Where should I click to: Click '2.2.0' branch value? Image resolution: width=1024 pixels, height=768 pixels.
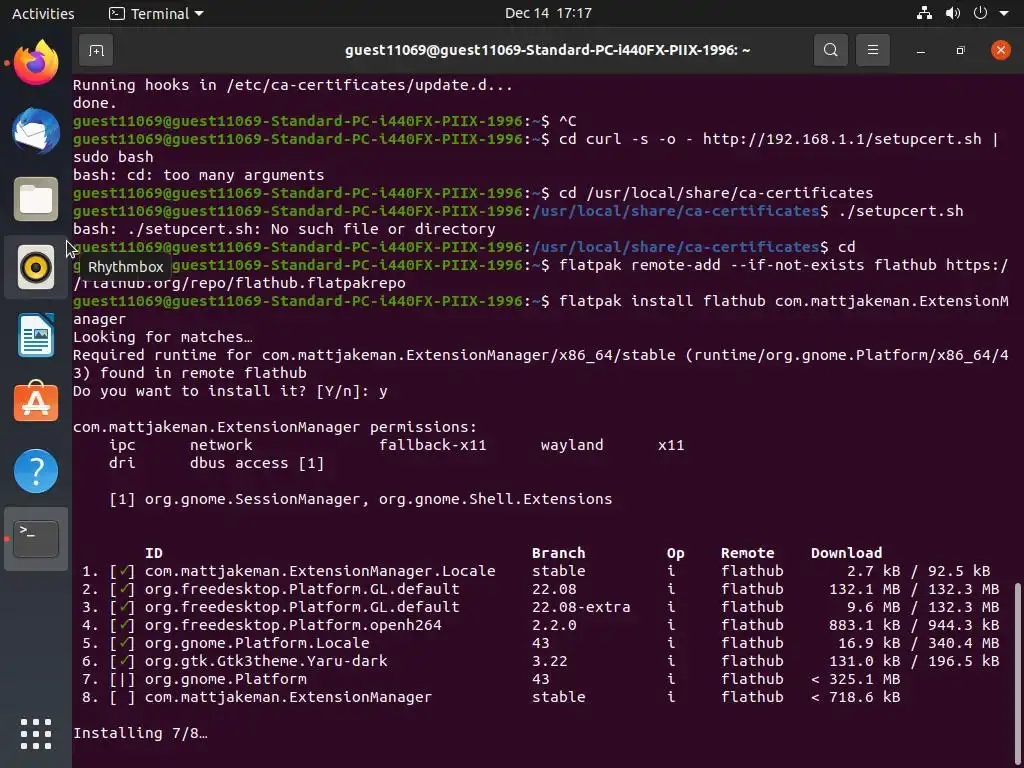[554, 626]
